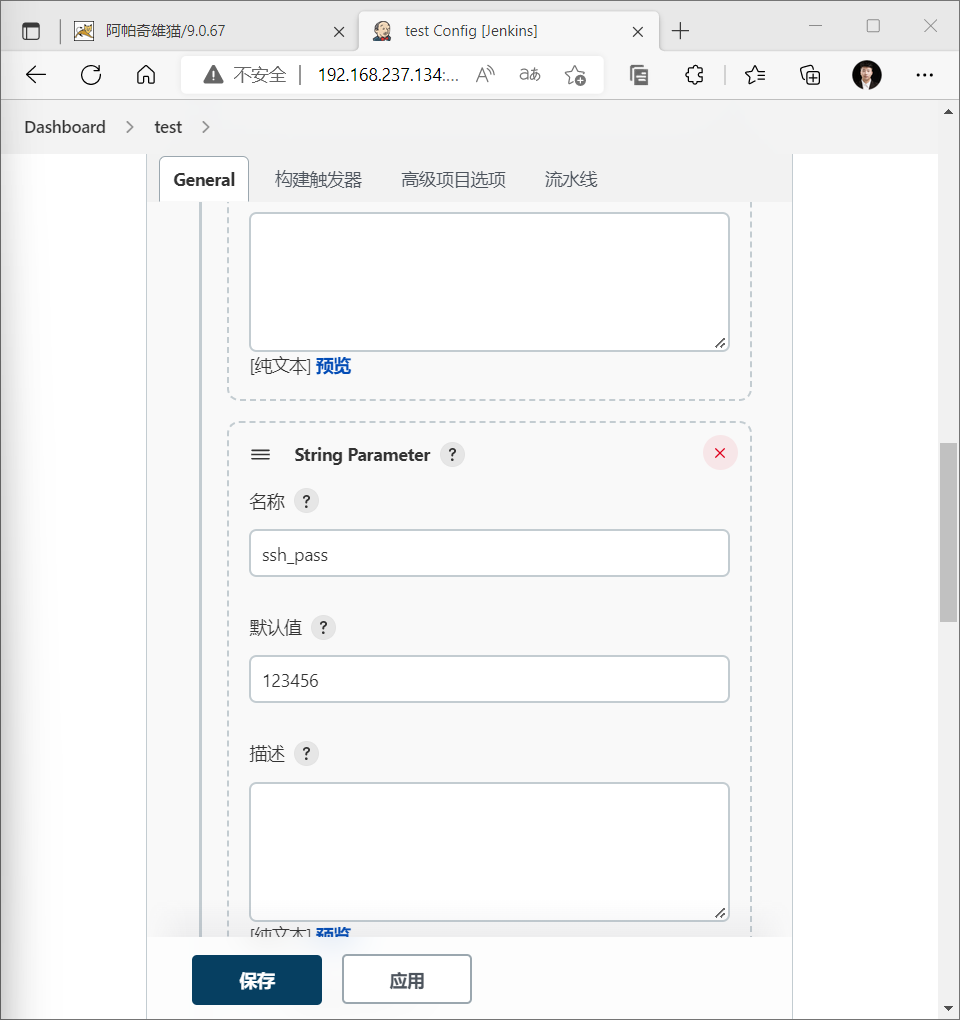Open help for 名称 field
This screenshot has width=960, height=1020.
(306, 501)
